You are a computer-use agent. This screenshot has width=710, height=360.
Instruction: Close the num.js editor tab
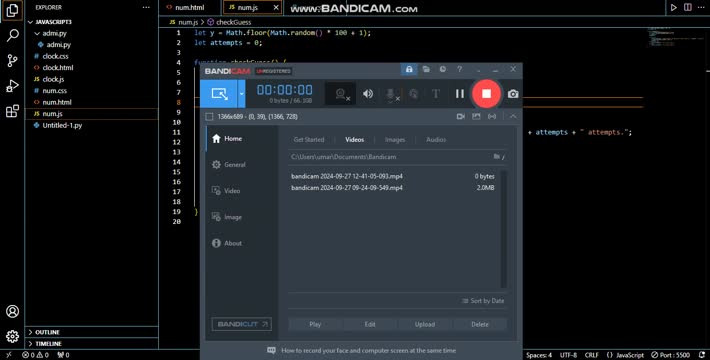(x=276, y=7)
